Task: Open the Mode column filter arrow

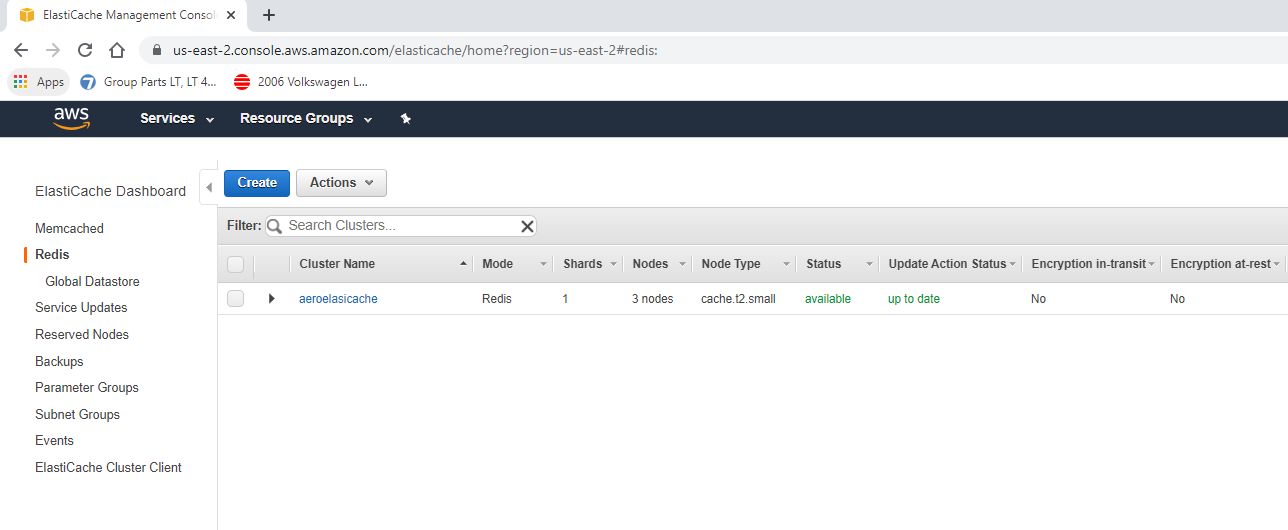Action: coord(543,264)
